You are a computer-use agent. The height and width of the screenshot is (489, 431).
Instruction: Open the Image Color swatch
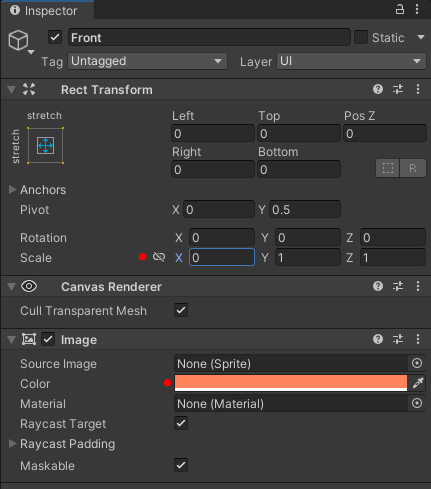(x=291, y=383)
